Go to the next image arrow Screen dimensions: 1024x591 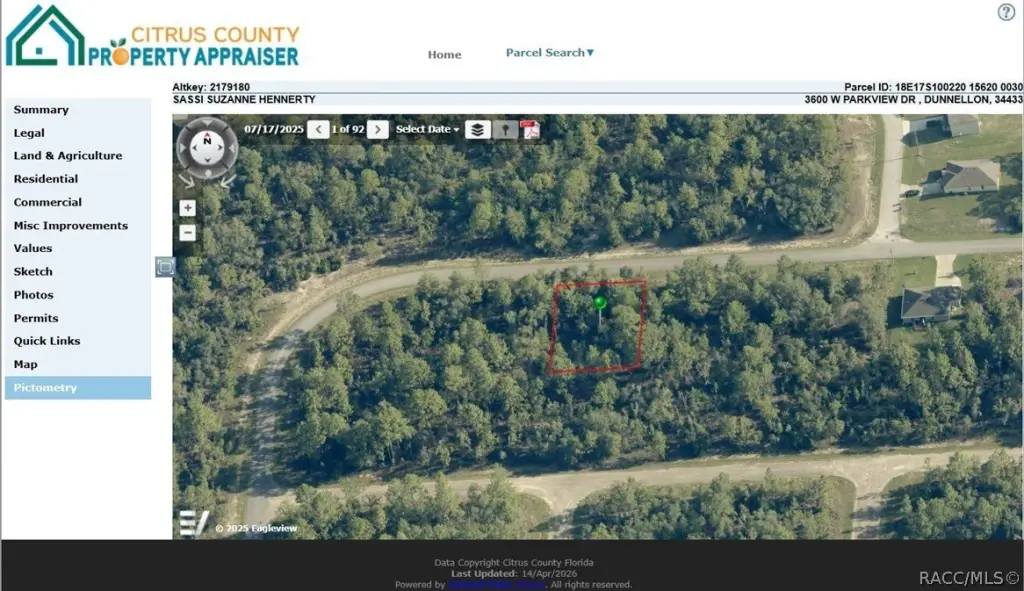[377, 129]
